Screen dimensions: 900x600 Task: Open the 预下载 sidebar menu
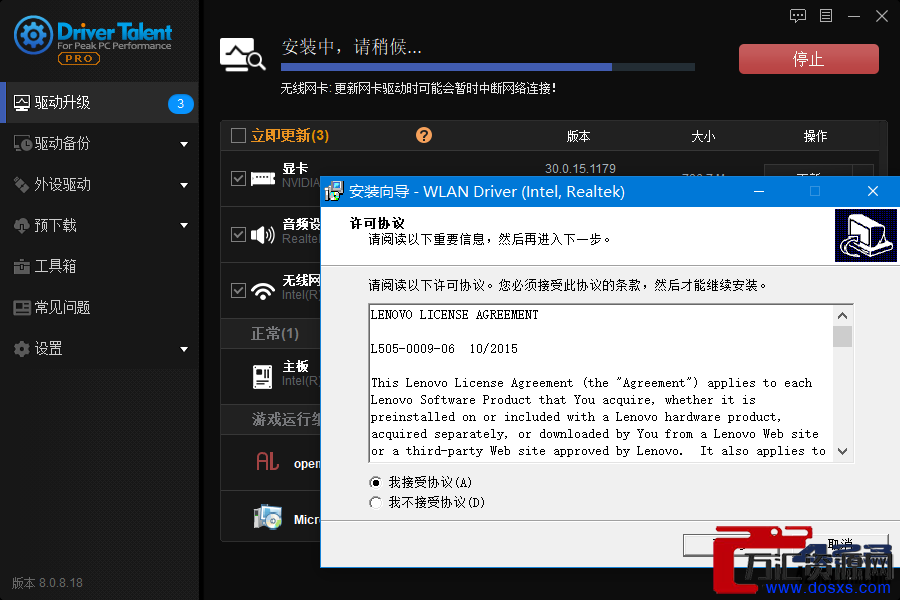(99, 226)
